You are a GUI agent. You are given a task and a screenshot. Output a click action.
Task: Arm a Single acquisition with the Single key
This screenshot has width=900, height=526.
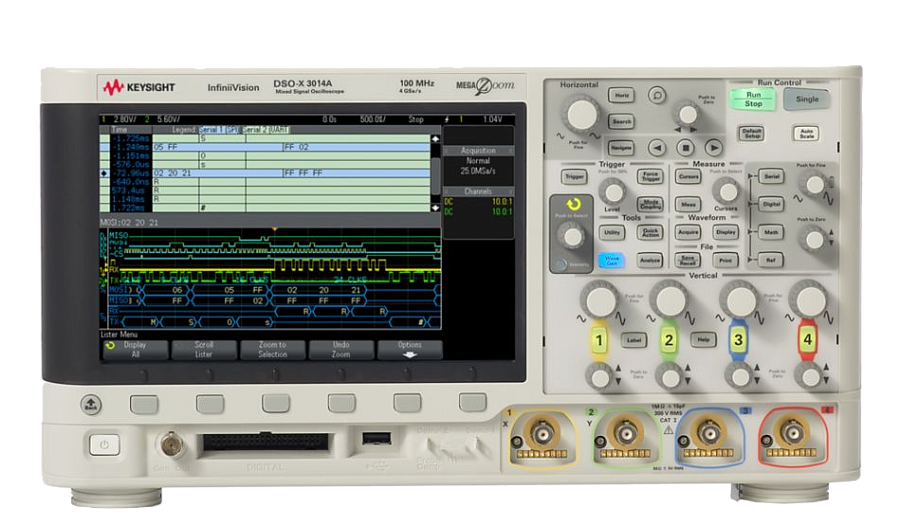[807, 99]
